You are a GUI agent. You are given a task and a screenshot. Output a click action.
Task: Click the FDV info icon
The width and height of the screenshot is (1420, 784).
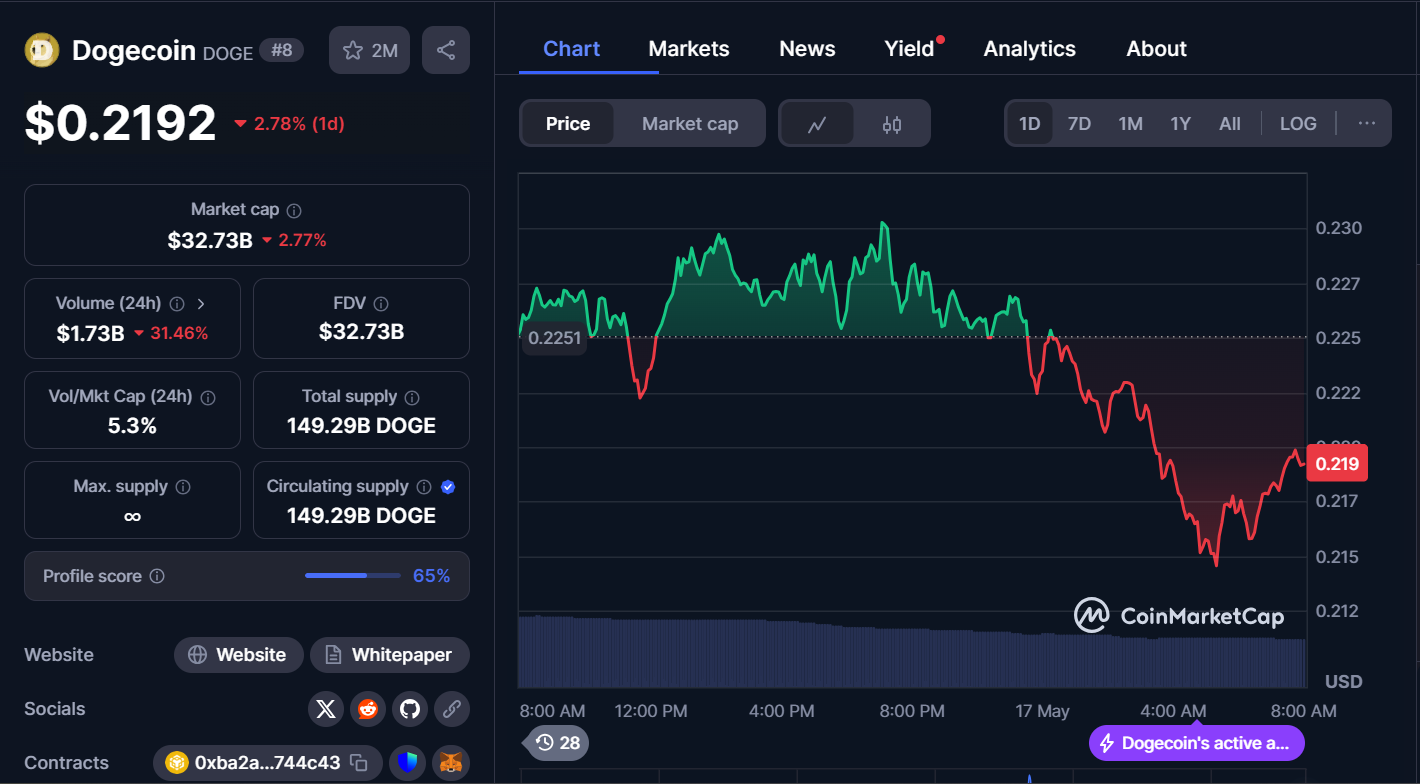pos(381,304)
